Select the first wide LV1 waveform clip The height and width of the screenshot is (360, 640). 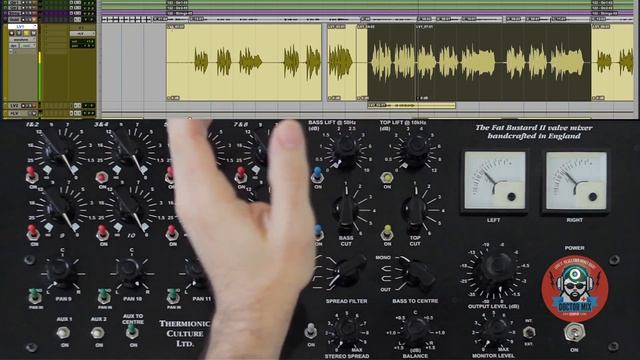click(x=244, y=62)
